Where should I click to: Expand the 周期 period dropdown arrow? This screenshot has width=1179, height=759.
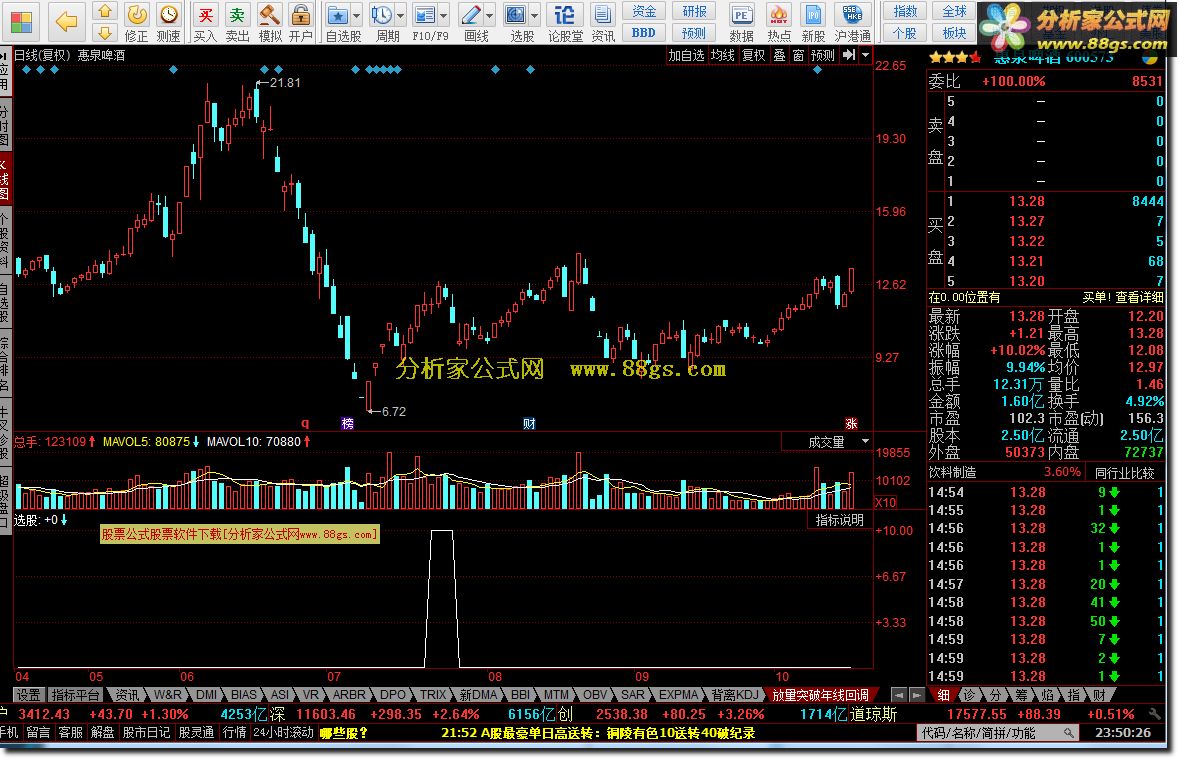pyautogui.click(x=401, y=15)
